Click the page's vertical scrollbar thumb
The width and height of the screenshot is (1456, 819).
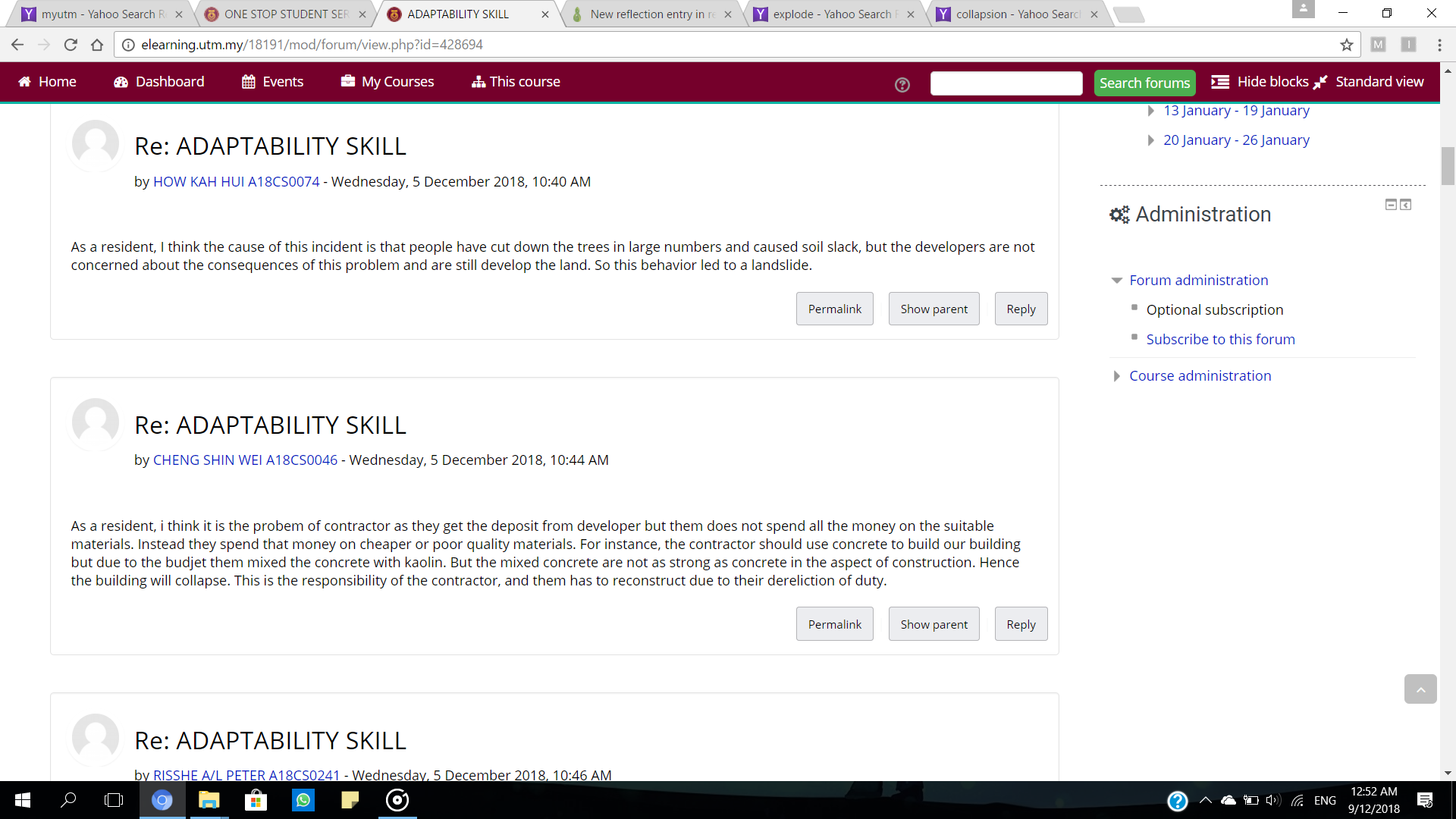click(x=1448, y=165)
